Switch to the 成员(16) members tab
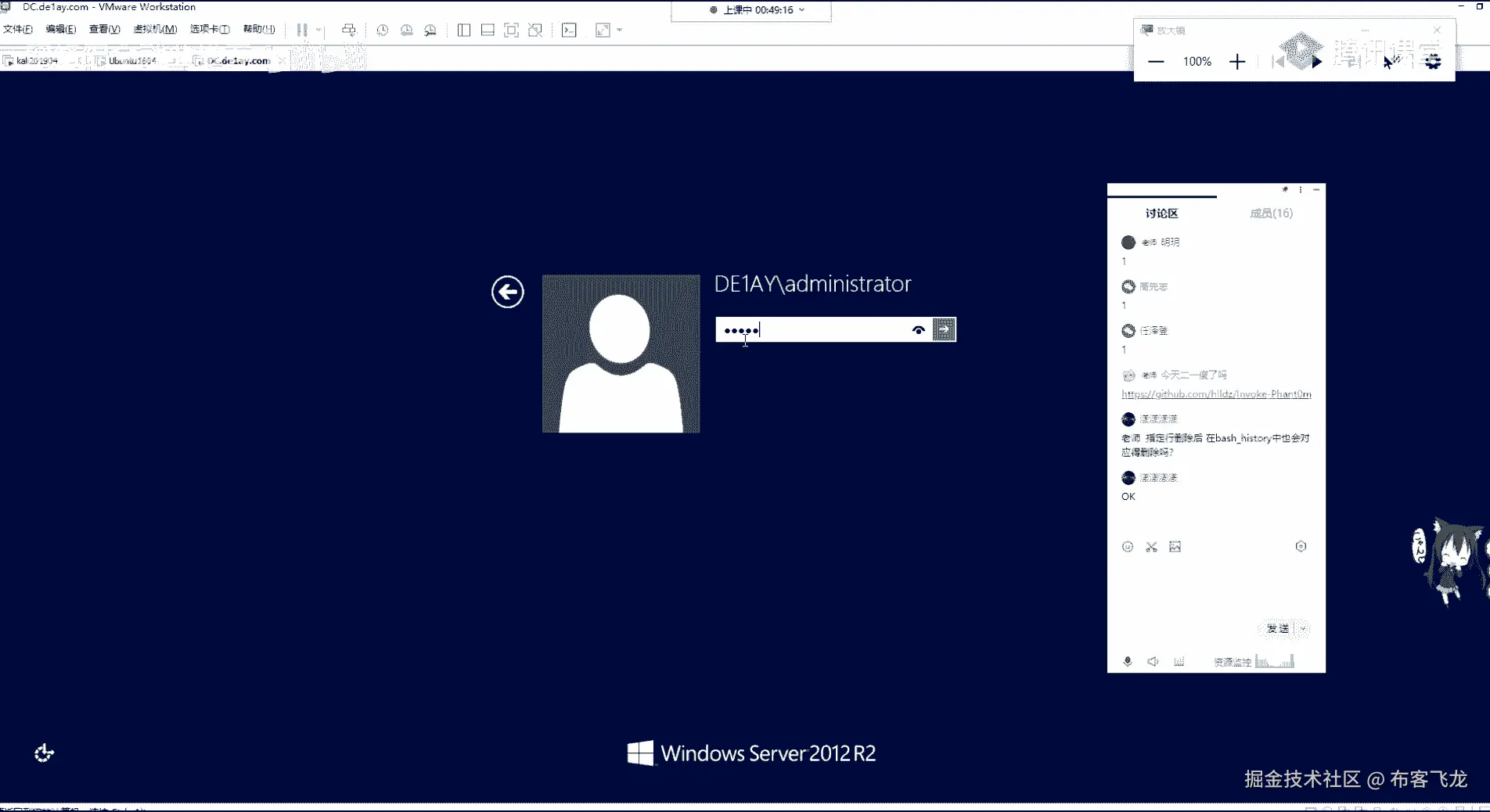Image resolution: width=1490 pixels, height=812 pixels. 1272,213
